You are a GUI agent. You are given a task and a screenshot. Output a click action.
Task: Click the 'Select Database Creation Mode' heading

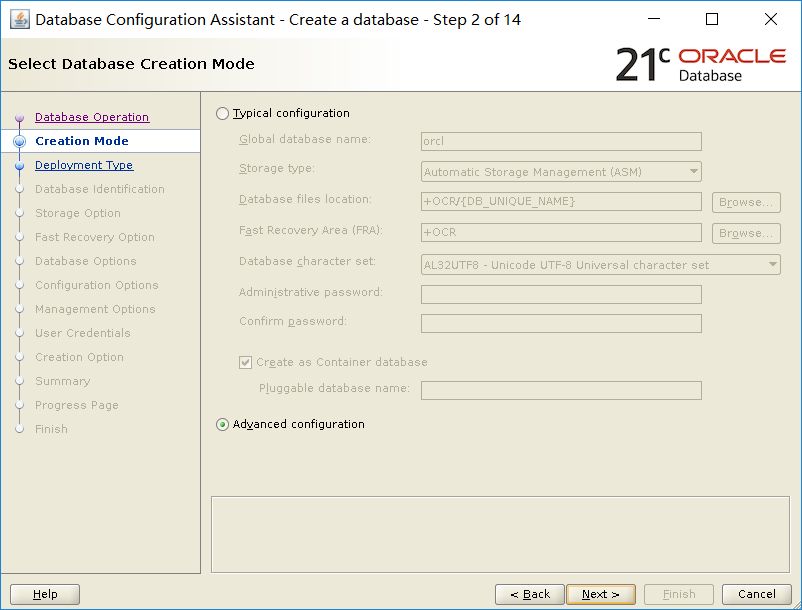[131, 64]
